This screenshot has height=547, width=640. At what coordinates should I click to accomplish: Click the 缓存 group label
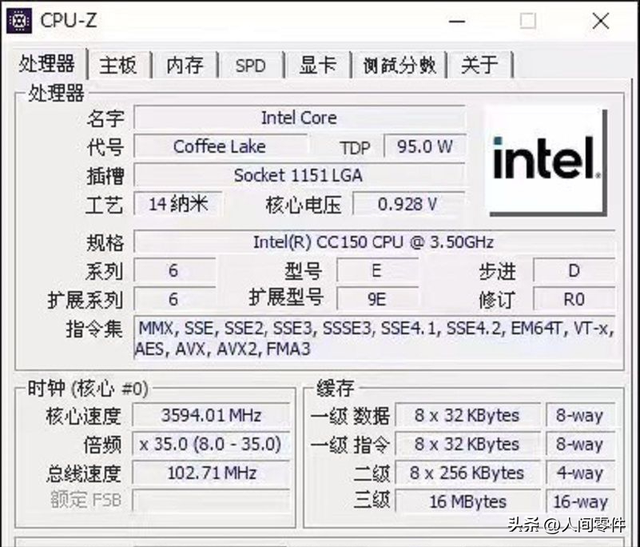point(335,388)
